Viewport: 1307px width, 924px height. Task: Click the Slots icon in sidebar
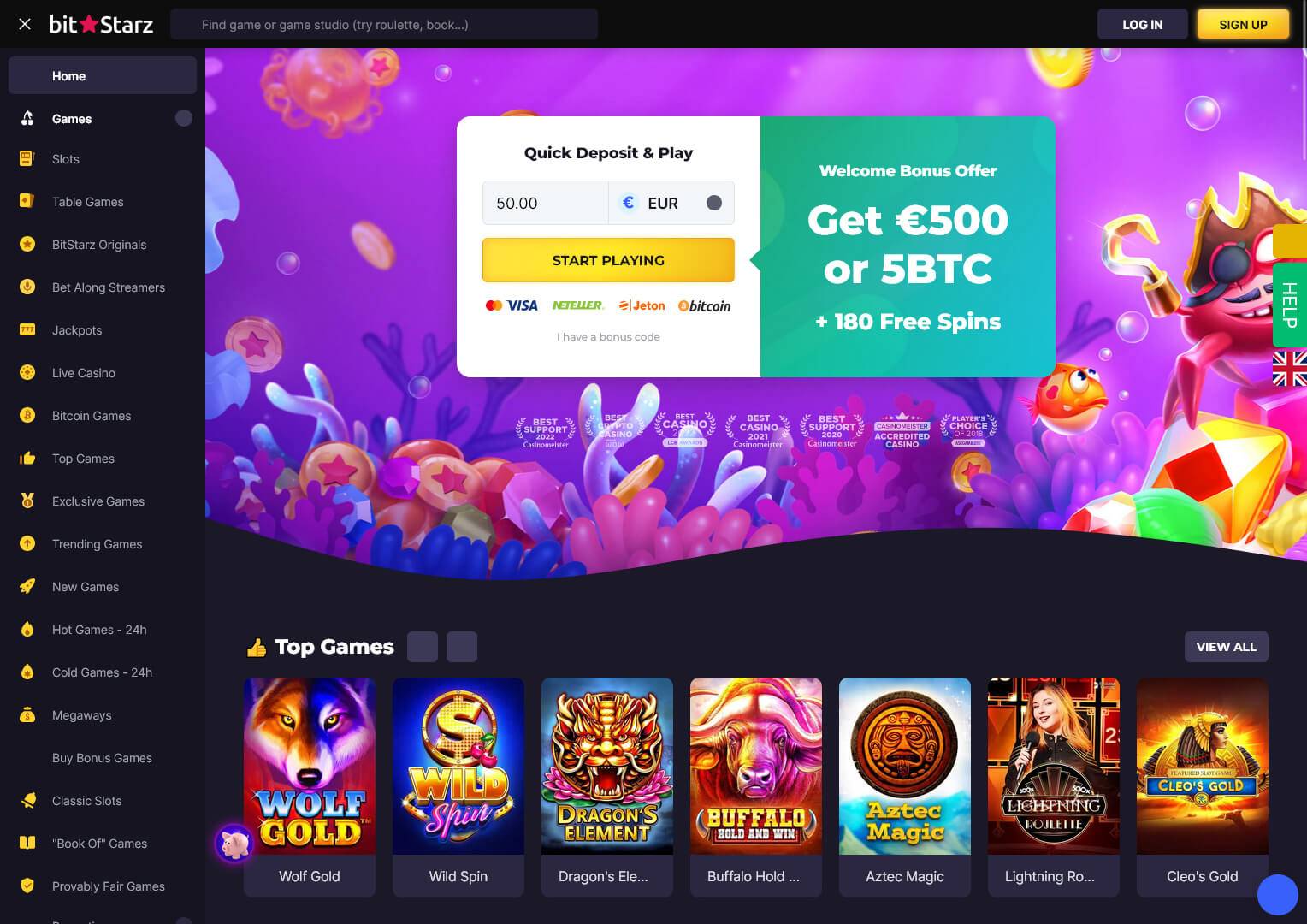[27, 158]
